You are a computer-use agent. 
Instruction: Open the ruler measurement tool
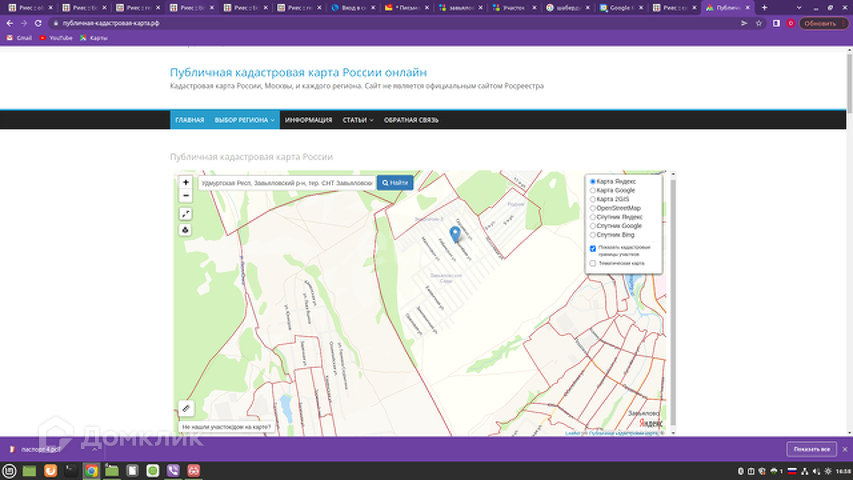tap(186, 409)
